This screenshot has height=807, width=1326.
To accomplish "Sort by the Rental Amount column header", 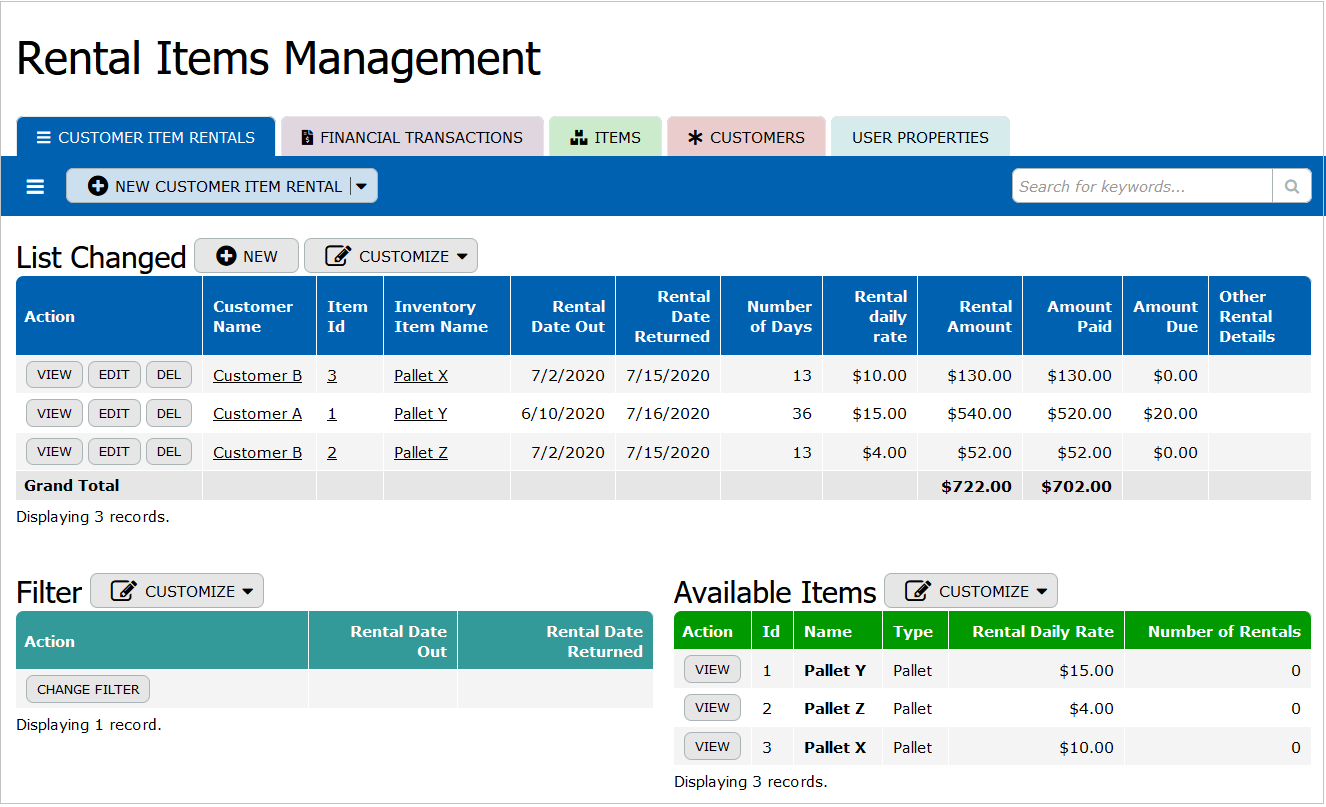I will coord(979,317).
